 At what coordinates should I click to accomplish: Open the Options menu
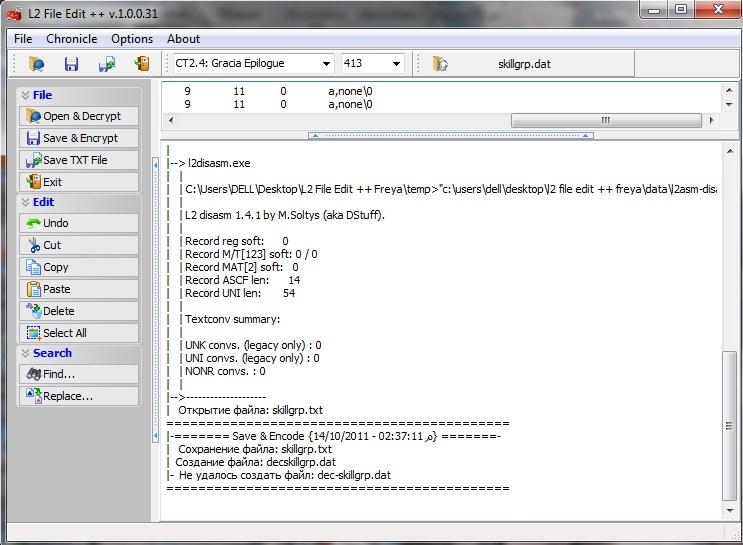(132, 39)
